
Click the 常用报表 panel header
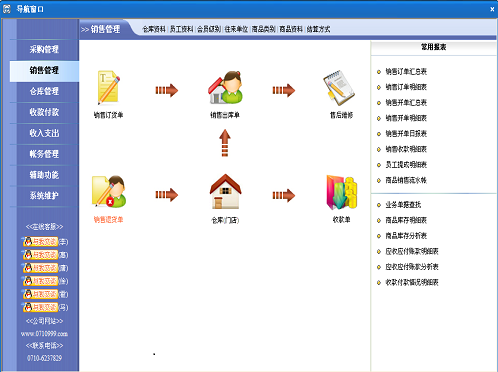point(433,47)
